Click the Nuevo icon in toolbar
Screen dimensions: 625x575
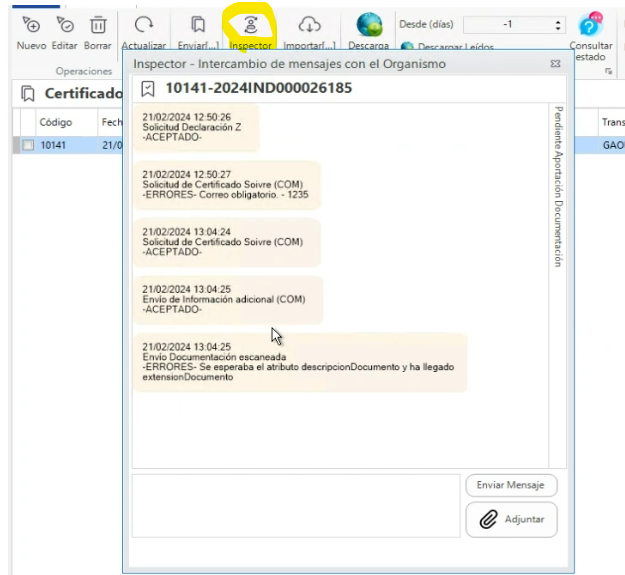coord(31,25)
